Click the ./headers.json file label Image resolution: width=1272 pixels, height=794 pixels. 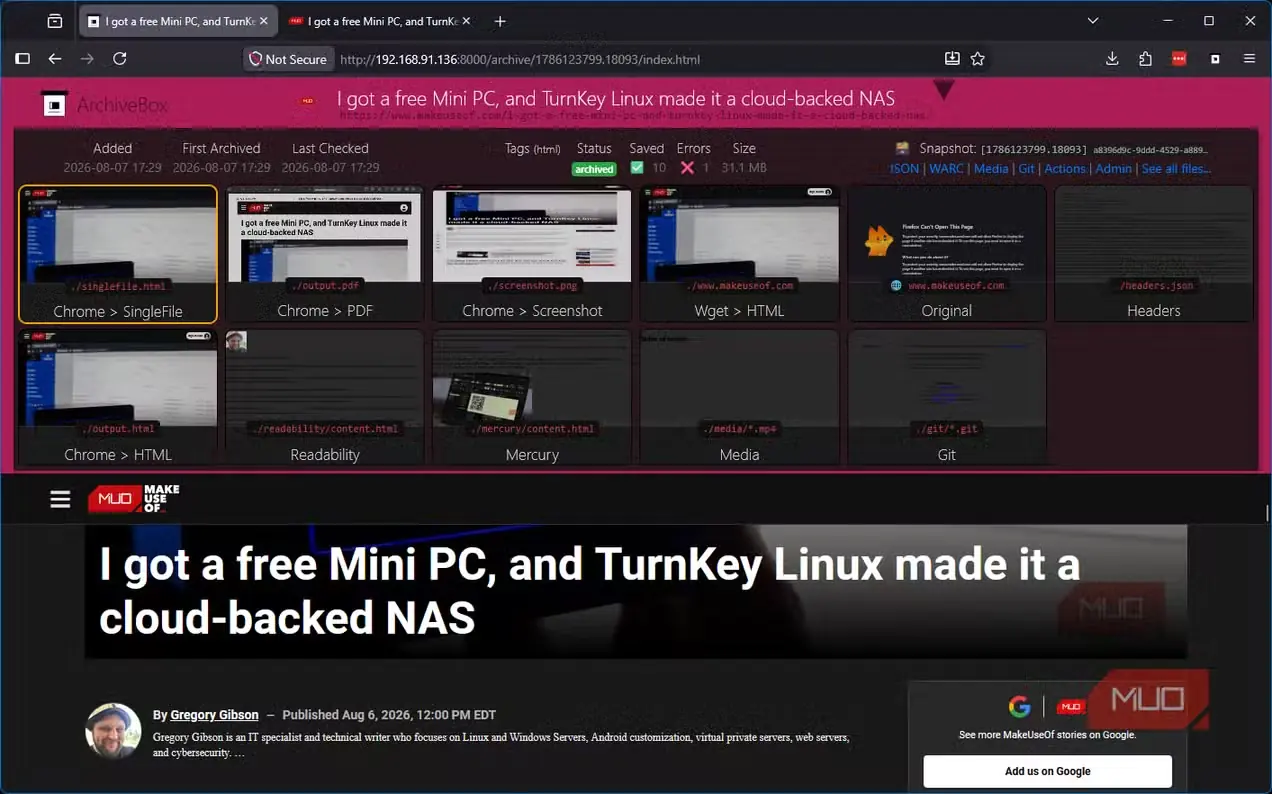pyautogui.click(x=1154, y=286)
